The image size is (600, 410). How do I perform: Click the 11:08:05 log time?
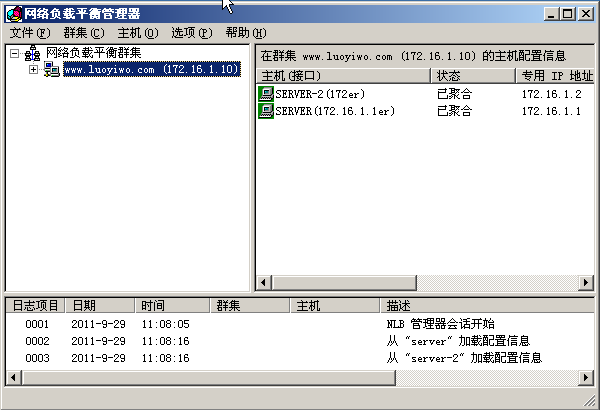click(x=166, y=324)
